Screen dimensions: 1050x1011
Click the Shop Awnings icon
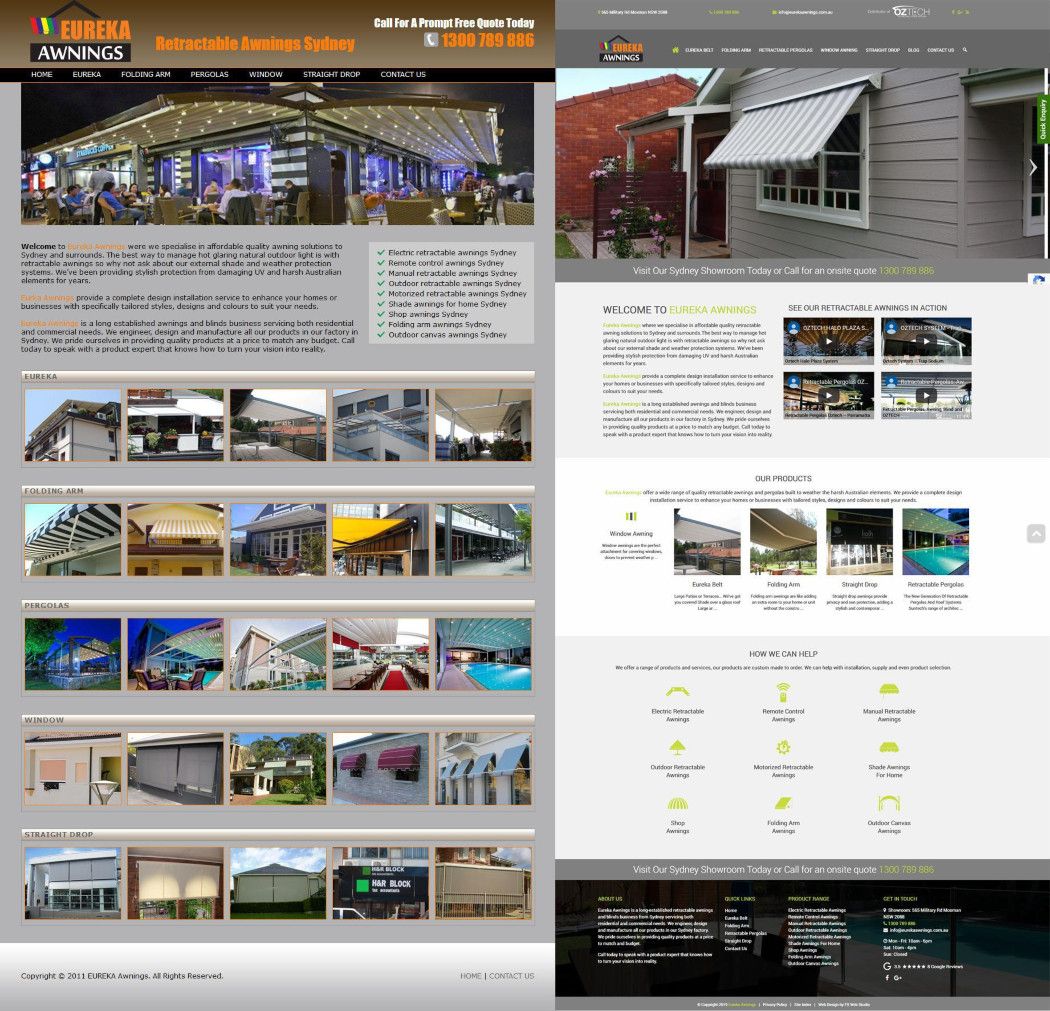[677, 803]
